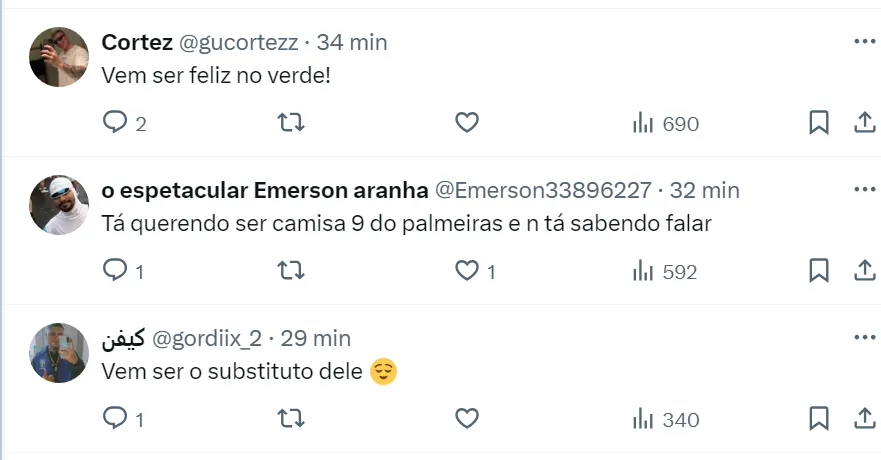881x460 pixels.
Task: Open o espetacular Emerson aranha's profile name
Action: coord(265,190)
